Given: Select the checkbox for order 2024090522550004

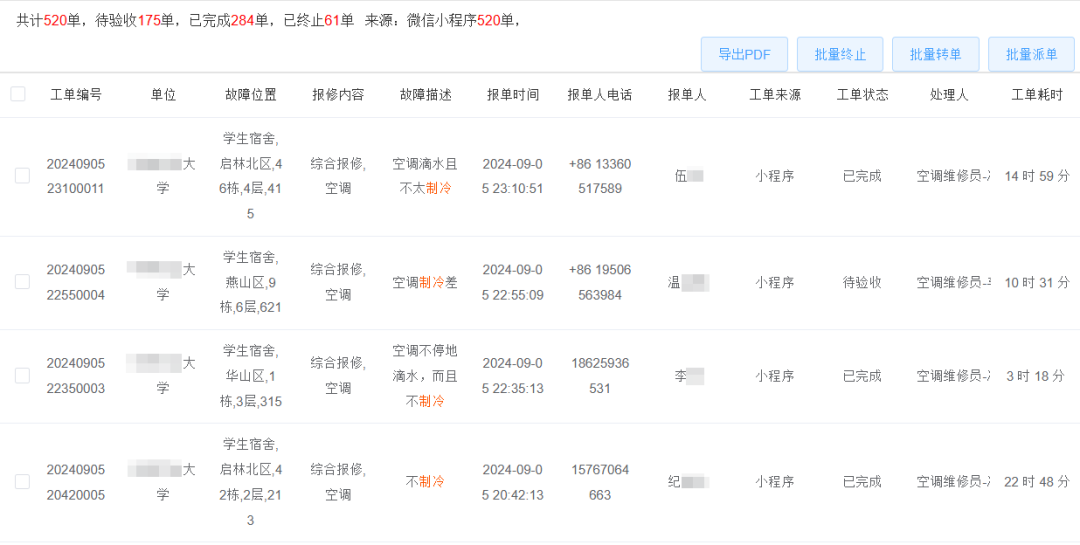Looking at the screenshot, I should click(x=22, y=282).
